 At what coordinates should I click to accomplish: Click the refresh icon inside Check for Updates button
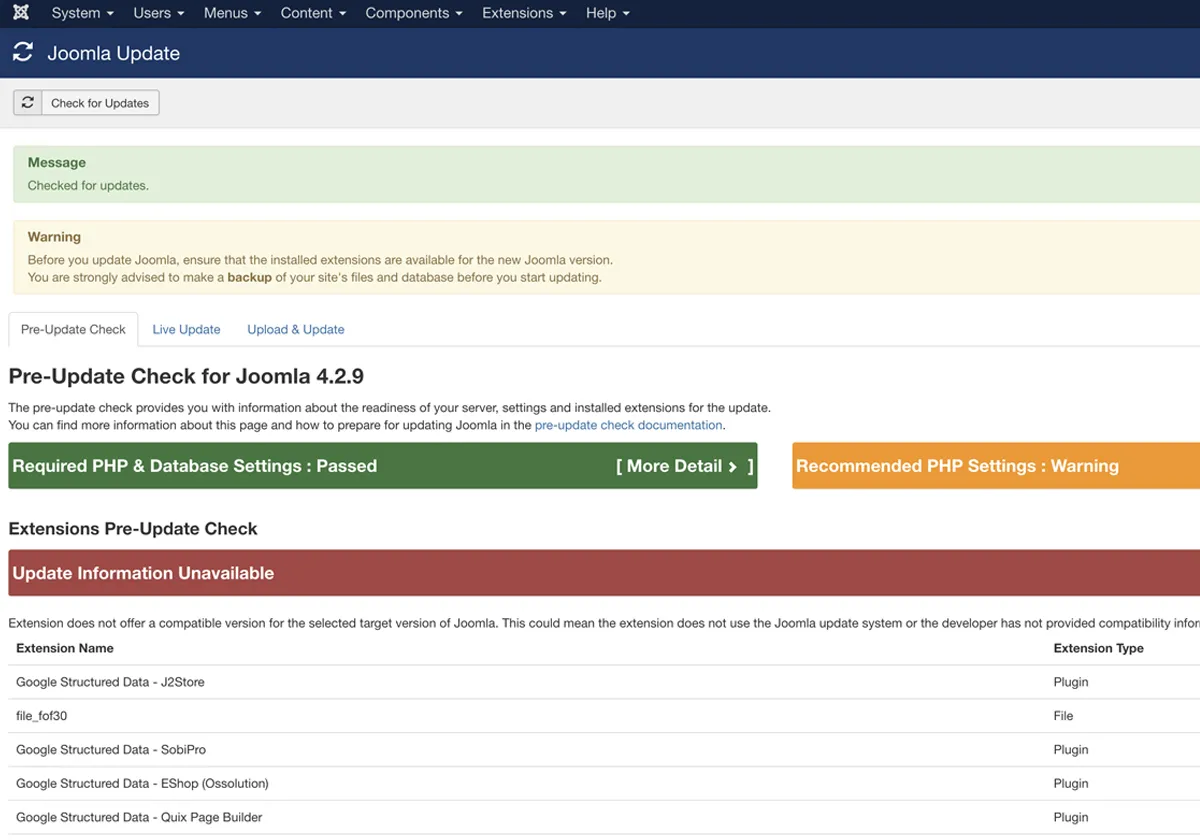(x=27, y=102)
